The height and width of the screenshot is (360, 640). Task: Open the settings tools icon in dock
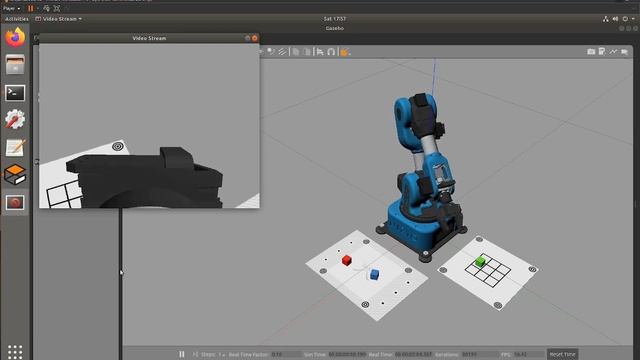coord(15,120)
